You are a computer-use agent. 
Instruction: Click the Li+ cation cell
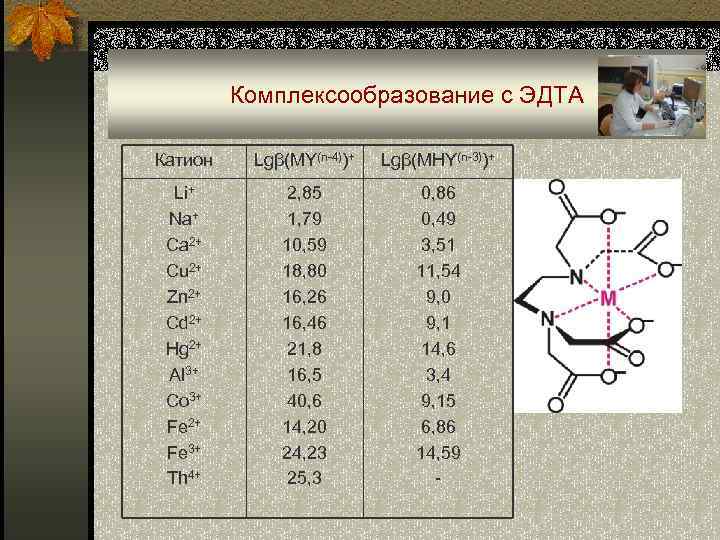coord(184,192)
